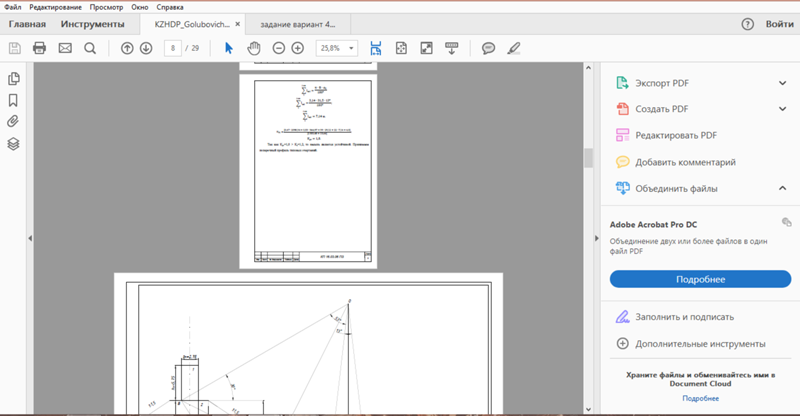Click the Save file icon
This screenshot has height=416, width=800.
pyautogui.click(x=14, y=48)
